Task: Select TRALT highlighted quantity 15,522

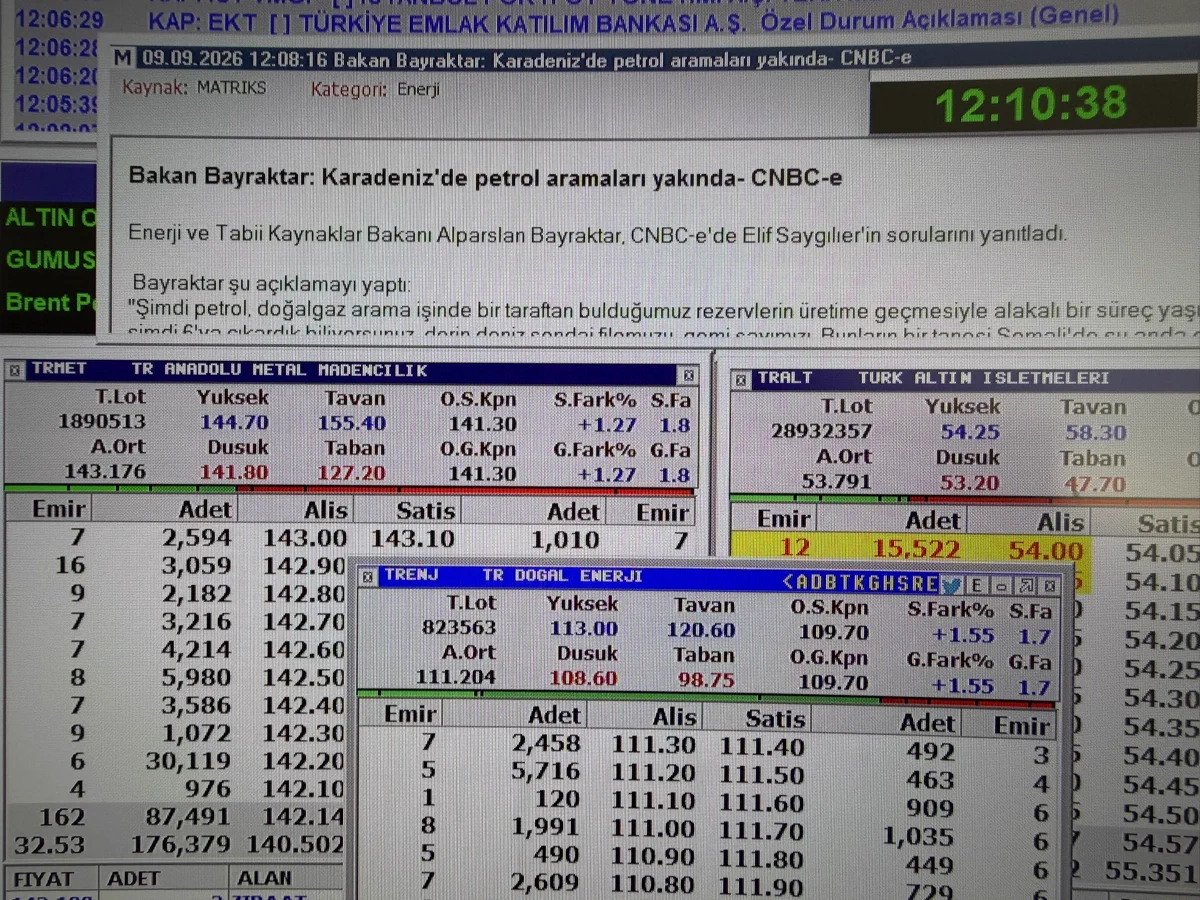Action: click(x=916, y=549)
